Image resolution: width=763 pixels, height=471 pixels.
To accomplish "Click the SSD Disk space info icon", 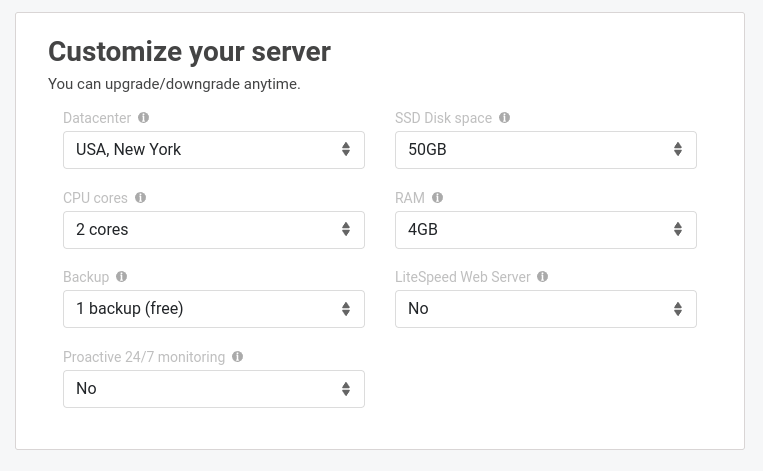I will pos(504,118).
